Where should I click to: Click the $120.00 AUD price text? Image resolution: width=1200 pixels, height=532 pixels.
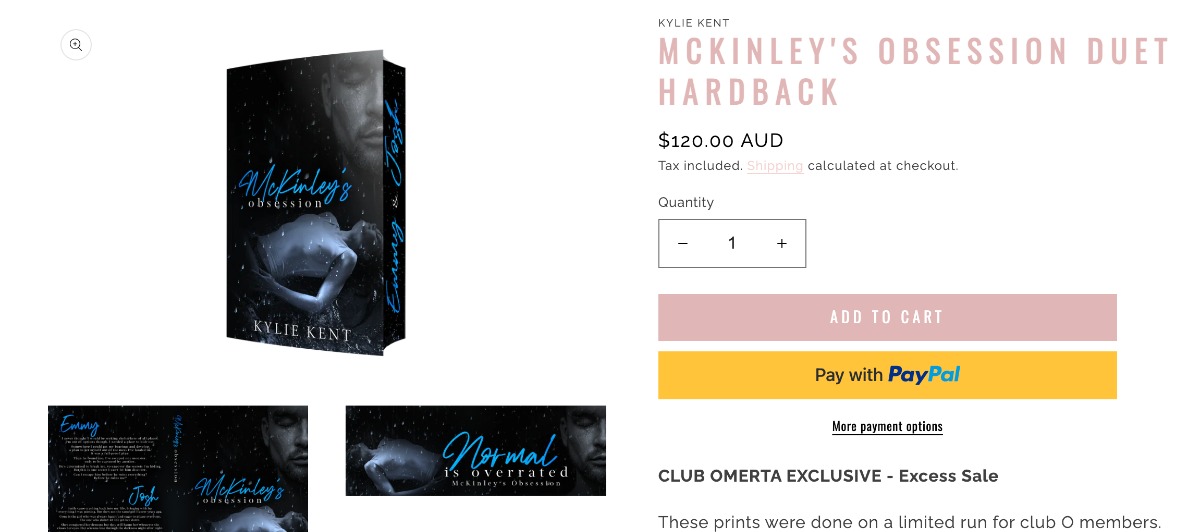721,141
